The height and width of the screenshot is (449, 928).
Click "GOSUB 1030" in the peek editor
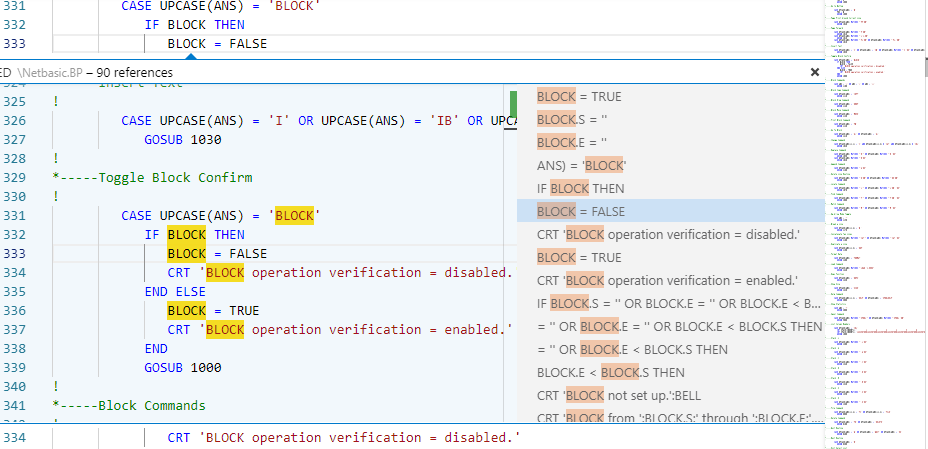coord(183,140)
